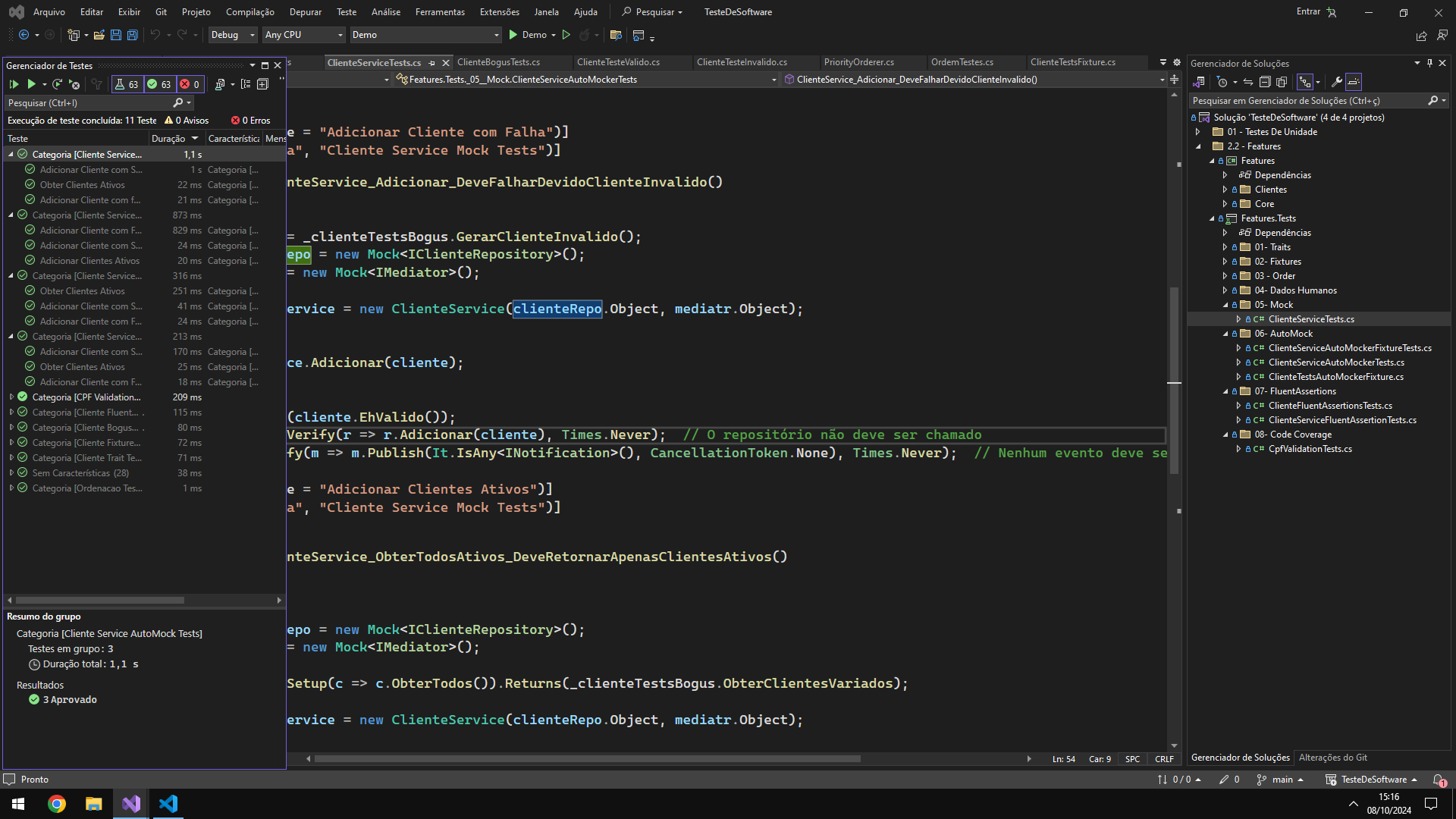Click Save All icon in main toolbar
Screen dimensions: 1456x819
point(132,35)
